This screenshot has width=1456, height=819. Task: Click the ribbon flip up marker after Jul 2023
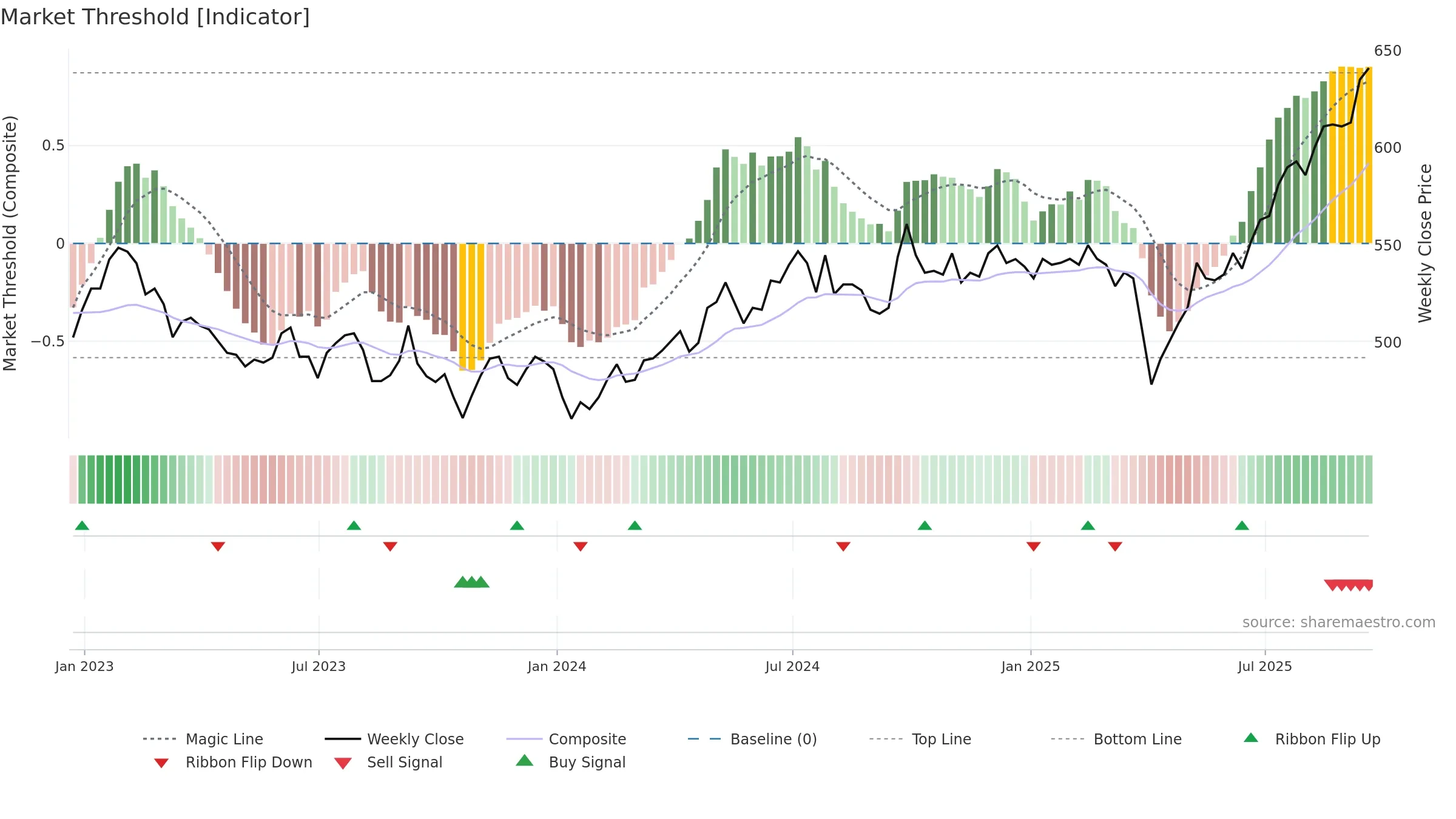(354, 525)
